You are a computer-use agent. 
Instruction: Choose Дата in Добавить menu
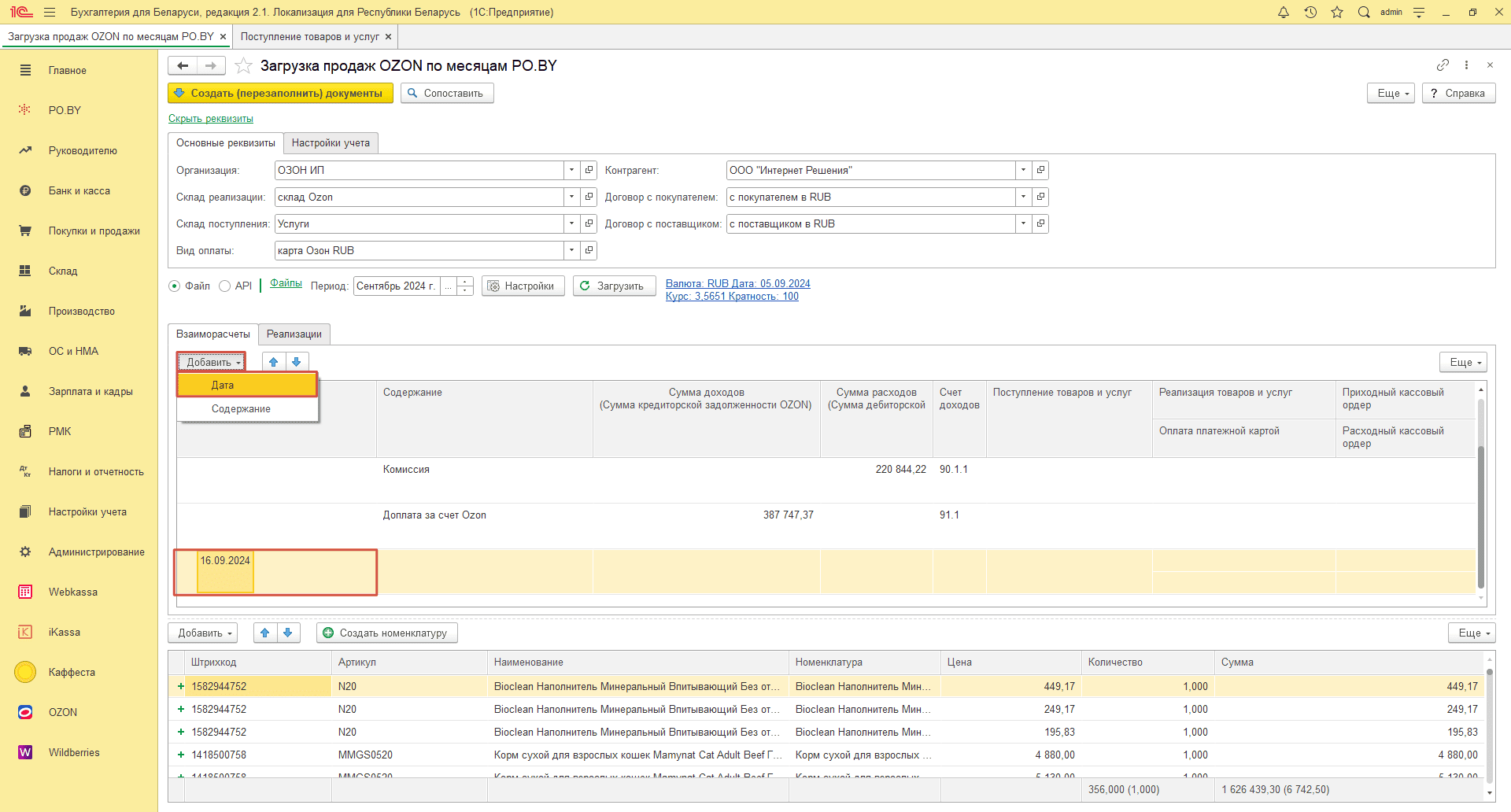247,385
